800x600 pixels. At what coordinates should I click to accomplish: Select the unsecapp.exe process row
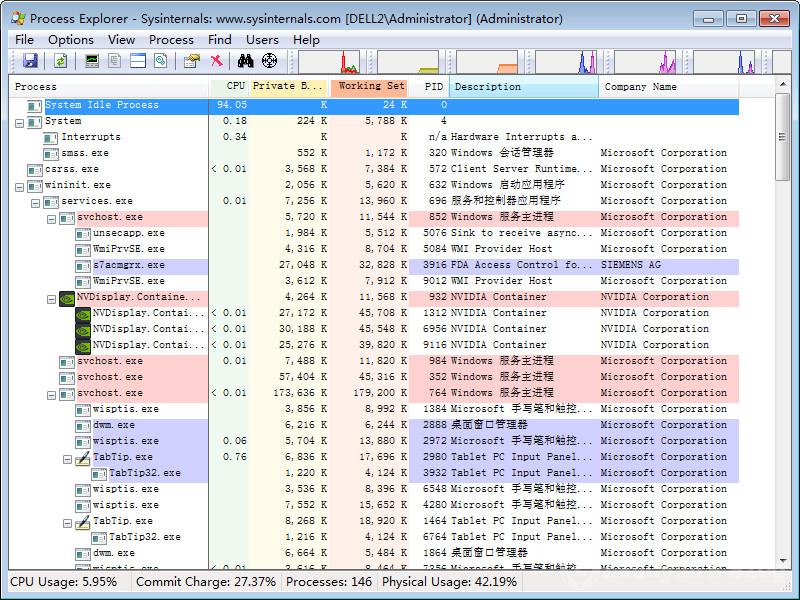(374, 234)
